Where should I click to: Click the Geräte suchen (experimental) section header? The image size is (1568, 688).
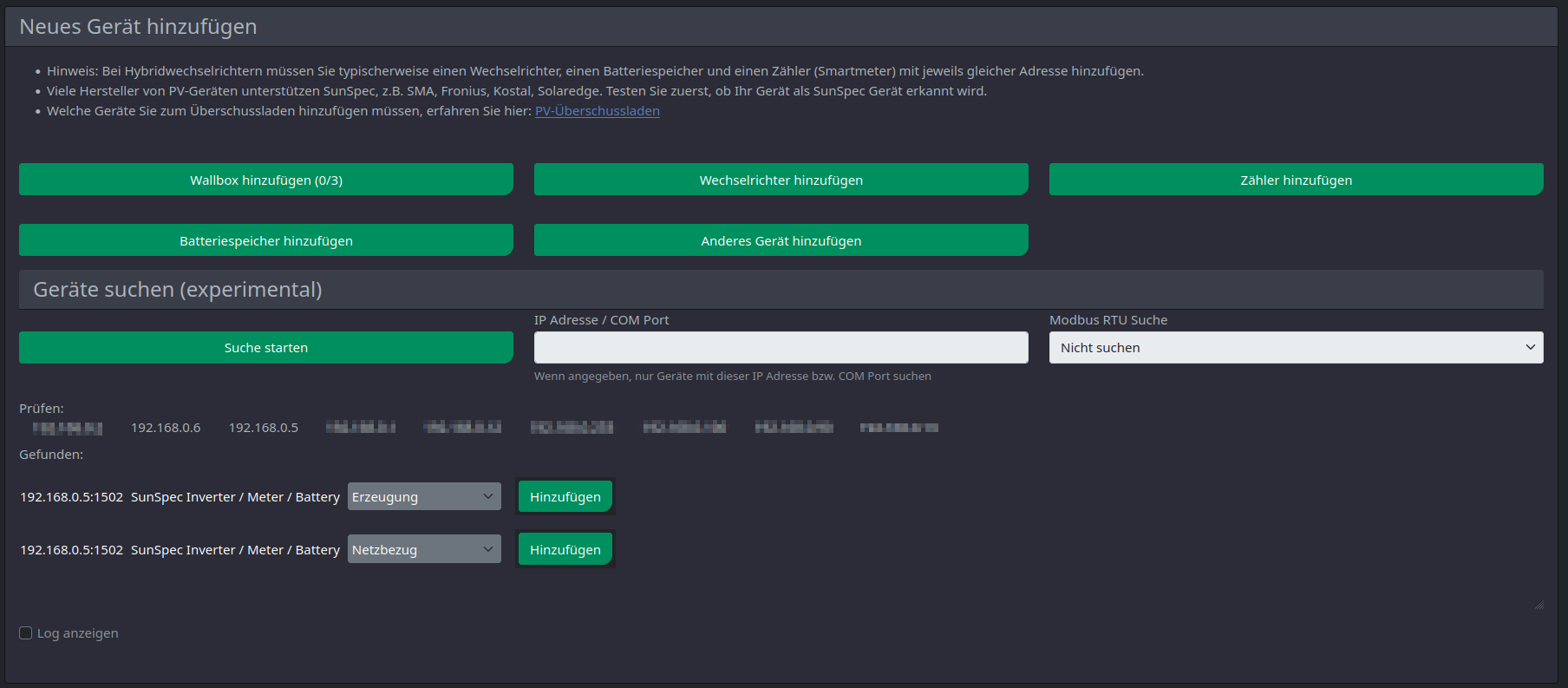tap(178, 289)
